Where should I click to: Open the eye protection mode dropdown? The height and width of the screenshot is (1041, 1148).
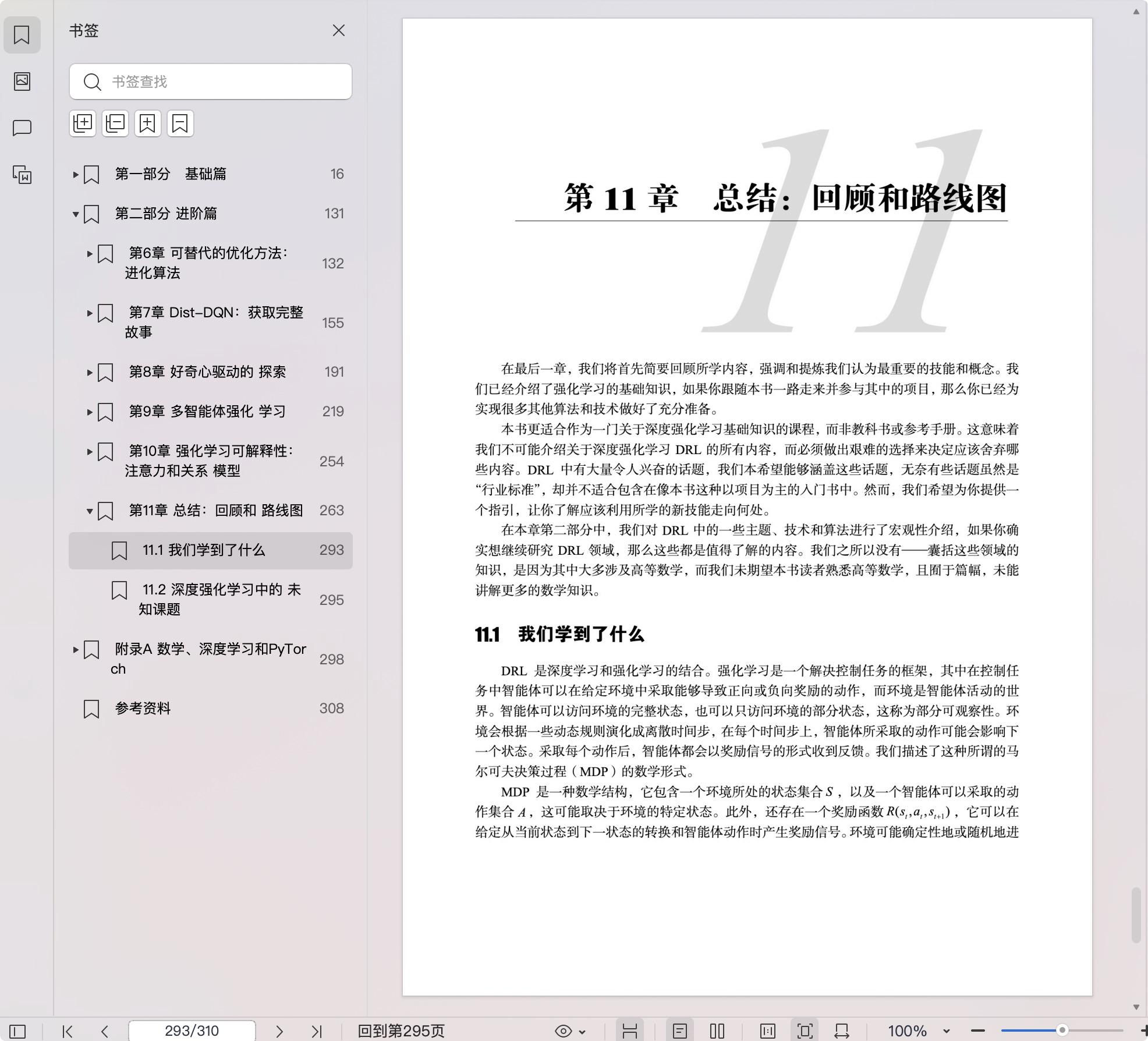pyautogui.click(x=570, y=1031)
